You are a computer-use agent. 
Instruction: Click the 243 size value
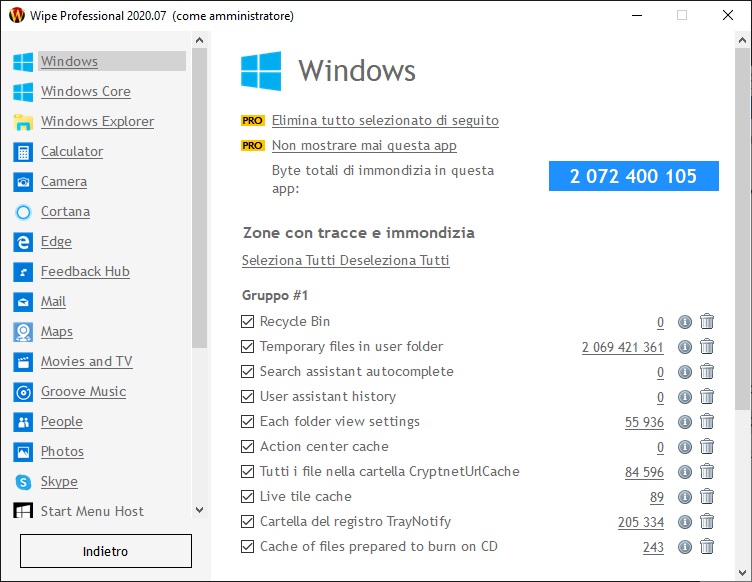pos(653,547)
